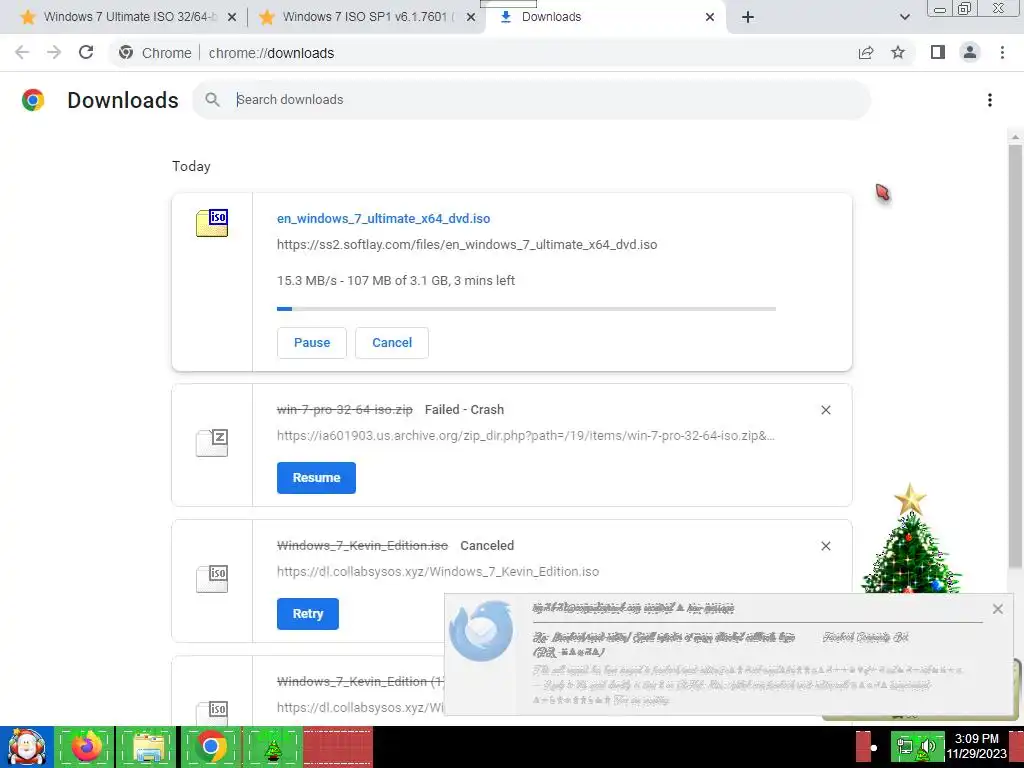1024x768 pixels.
Task: Open the Downloads page more actions menu
Action: pos(990,100)
